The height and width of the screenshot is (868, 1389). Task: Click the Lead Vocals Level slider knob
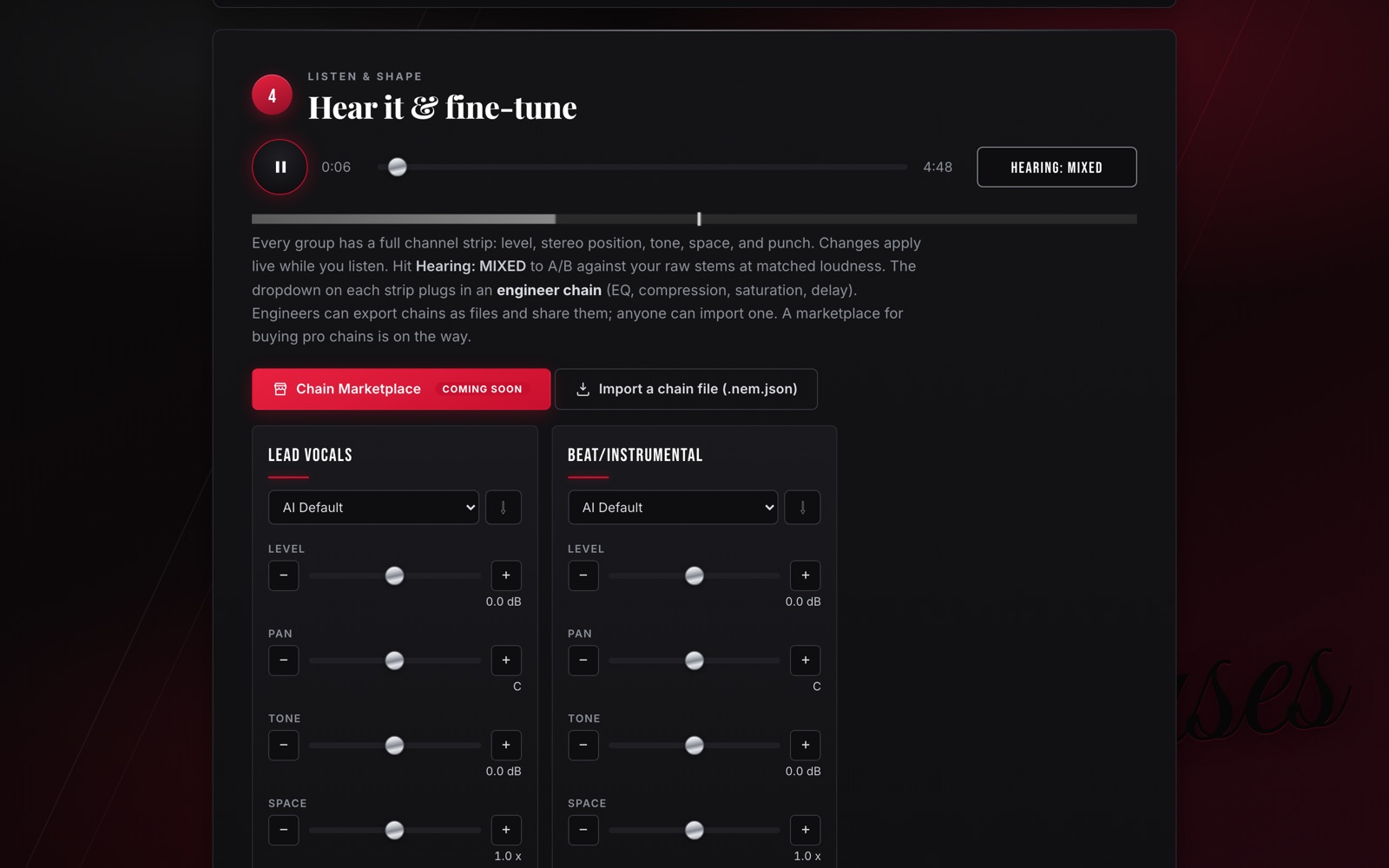click(x=394, y=575)
